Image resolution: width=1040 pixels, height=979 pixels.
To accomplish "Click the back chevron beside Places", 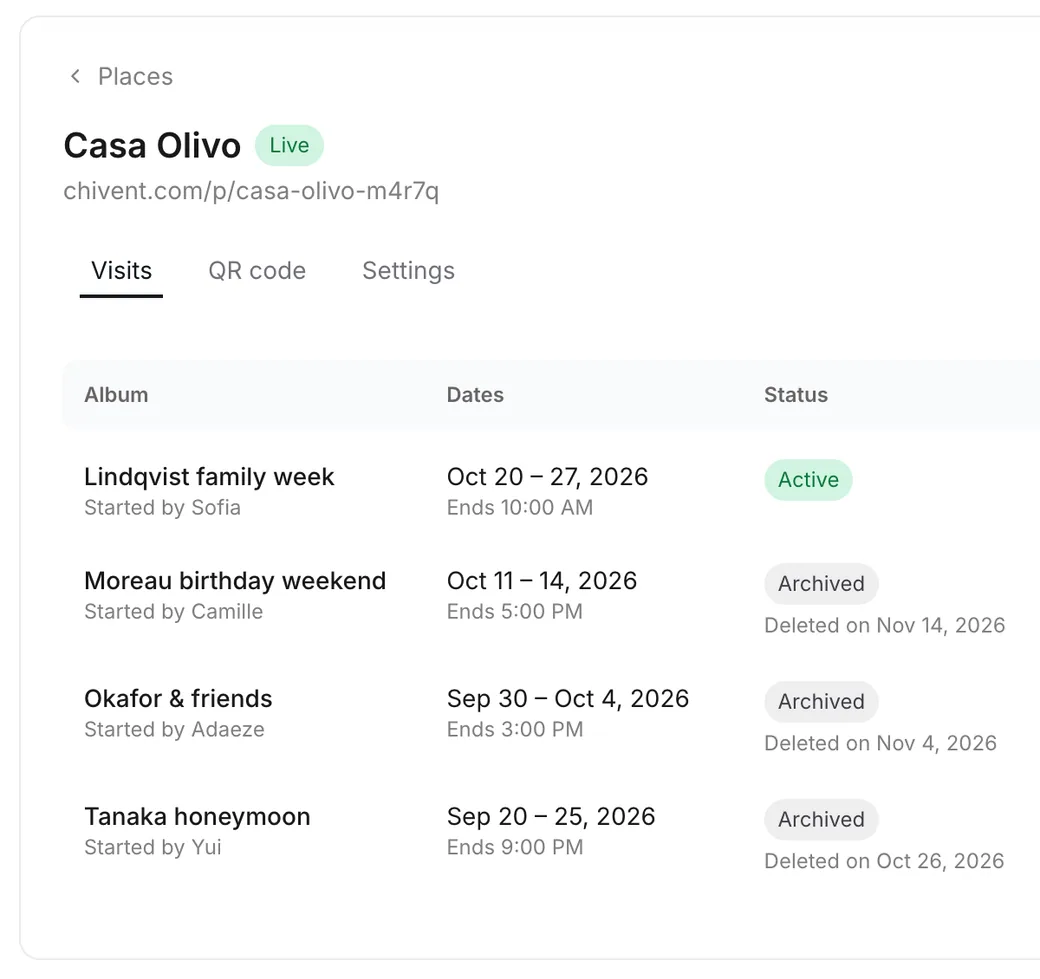I will click(76, 76).
